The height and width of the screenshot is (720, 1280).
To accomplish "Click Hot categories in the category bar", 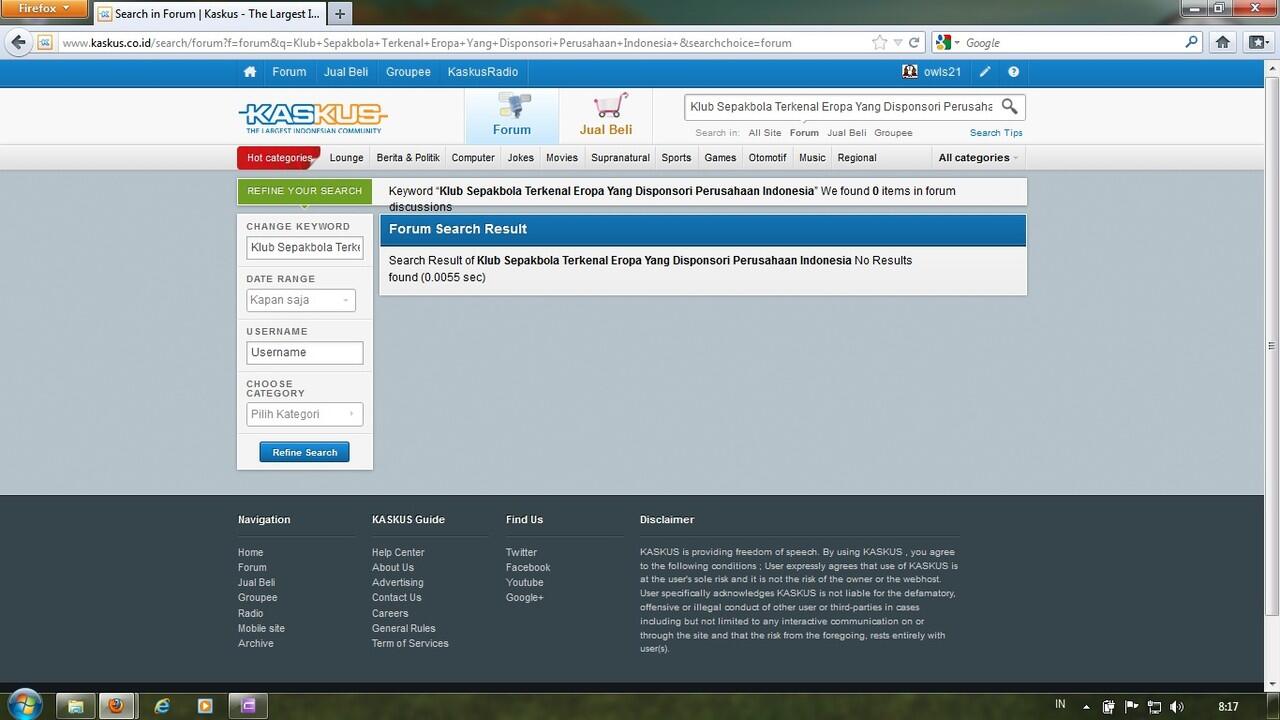I will [279, 157].
